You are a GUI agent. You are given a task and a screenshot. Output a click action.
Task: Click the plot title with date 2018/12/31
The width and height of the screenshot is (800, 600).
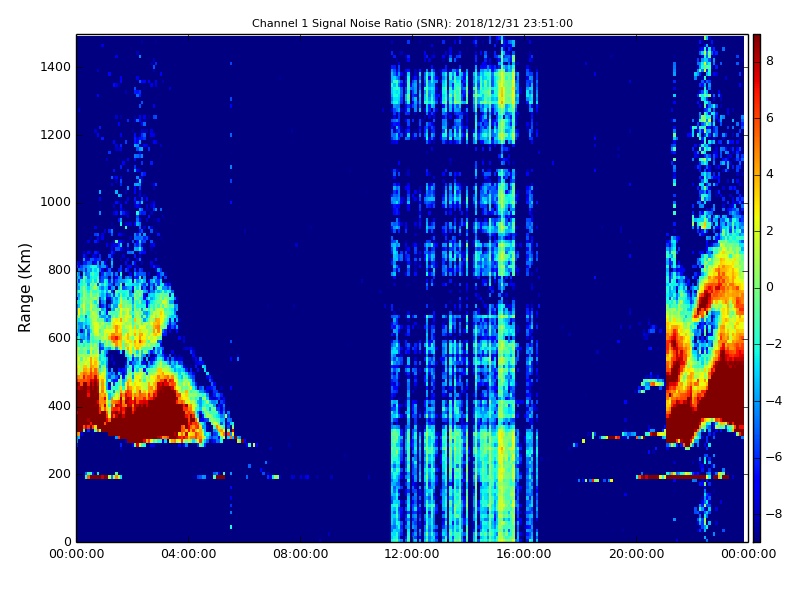[x=412, y=23]
